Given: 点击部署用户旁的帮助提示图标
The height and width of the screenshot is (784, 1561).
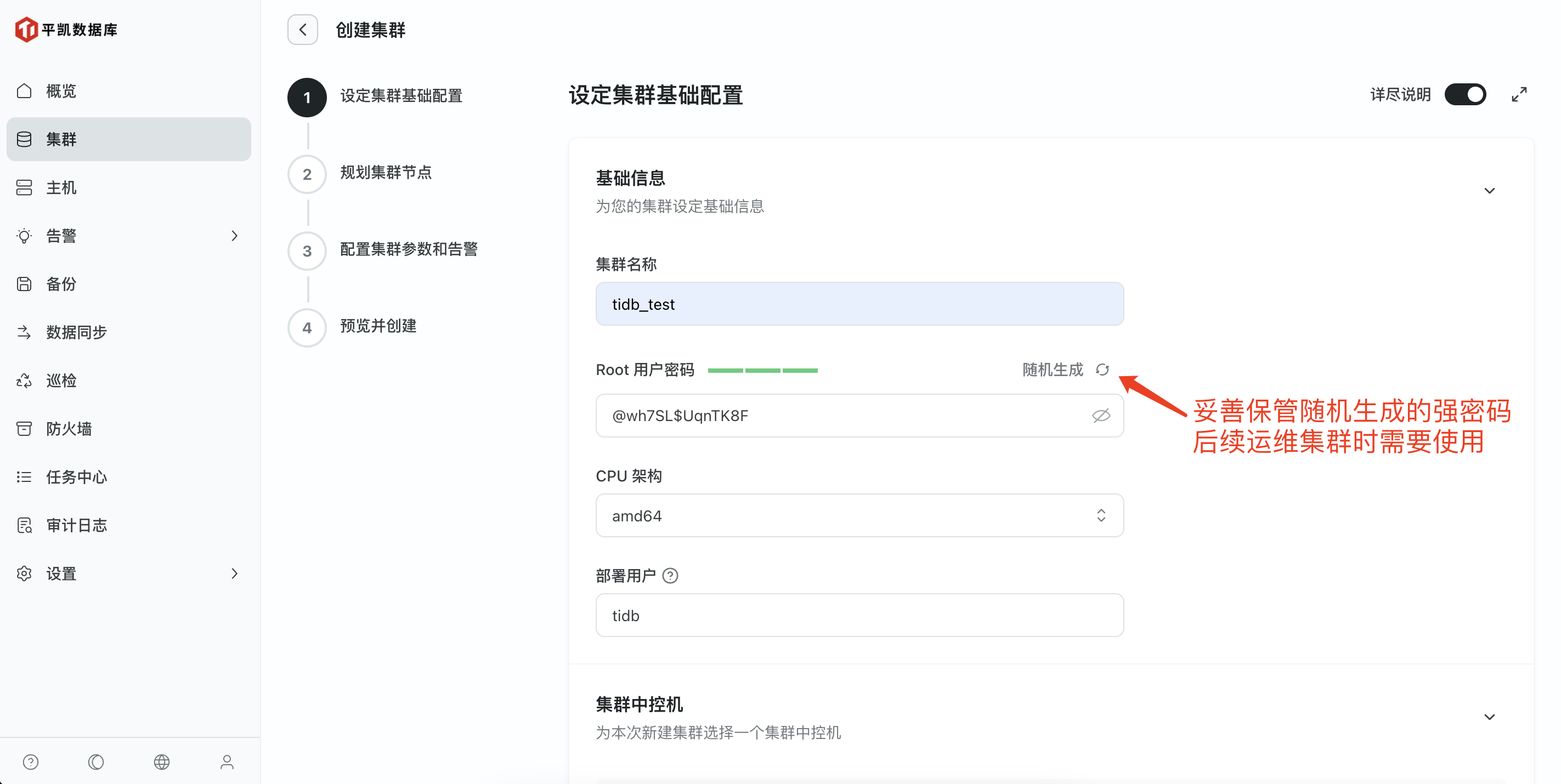Looking at the screenshot, I should (x=671, y=576).
